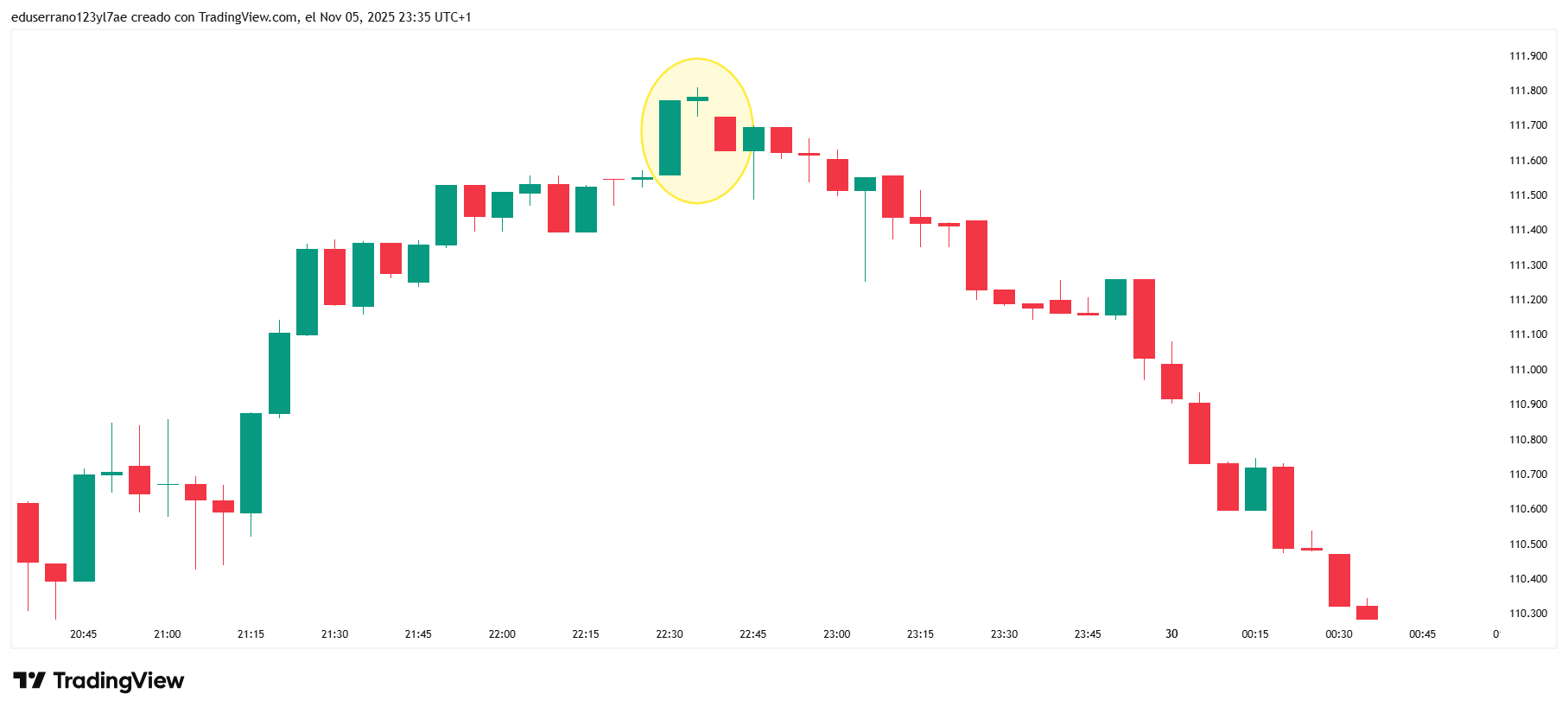Select the tall green candle inside the yellow ellipse
The height and width of the screenshot is (713, 1568).
point(670,138)
